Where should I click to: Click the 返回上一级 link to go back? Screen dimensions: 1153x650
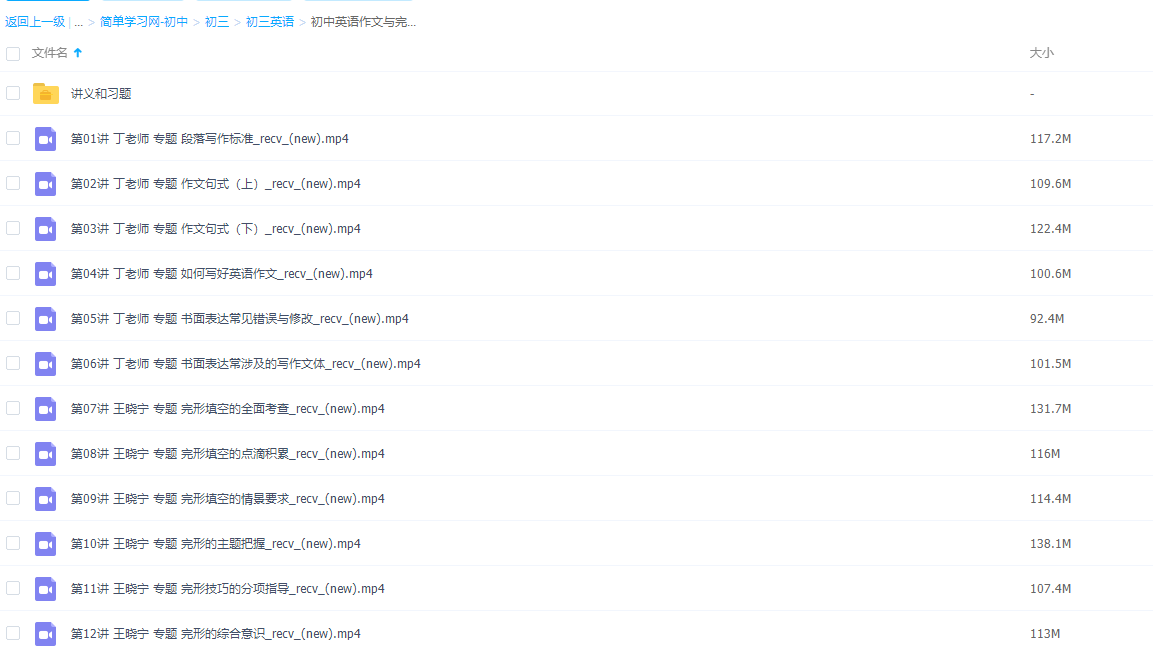(31, 20)
